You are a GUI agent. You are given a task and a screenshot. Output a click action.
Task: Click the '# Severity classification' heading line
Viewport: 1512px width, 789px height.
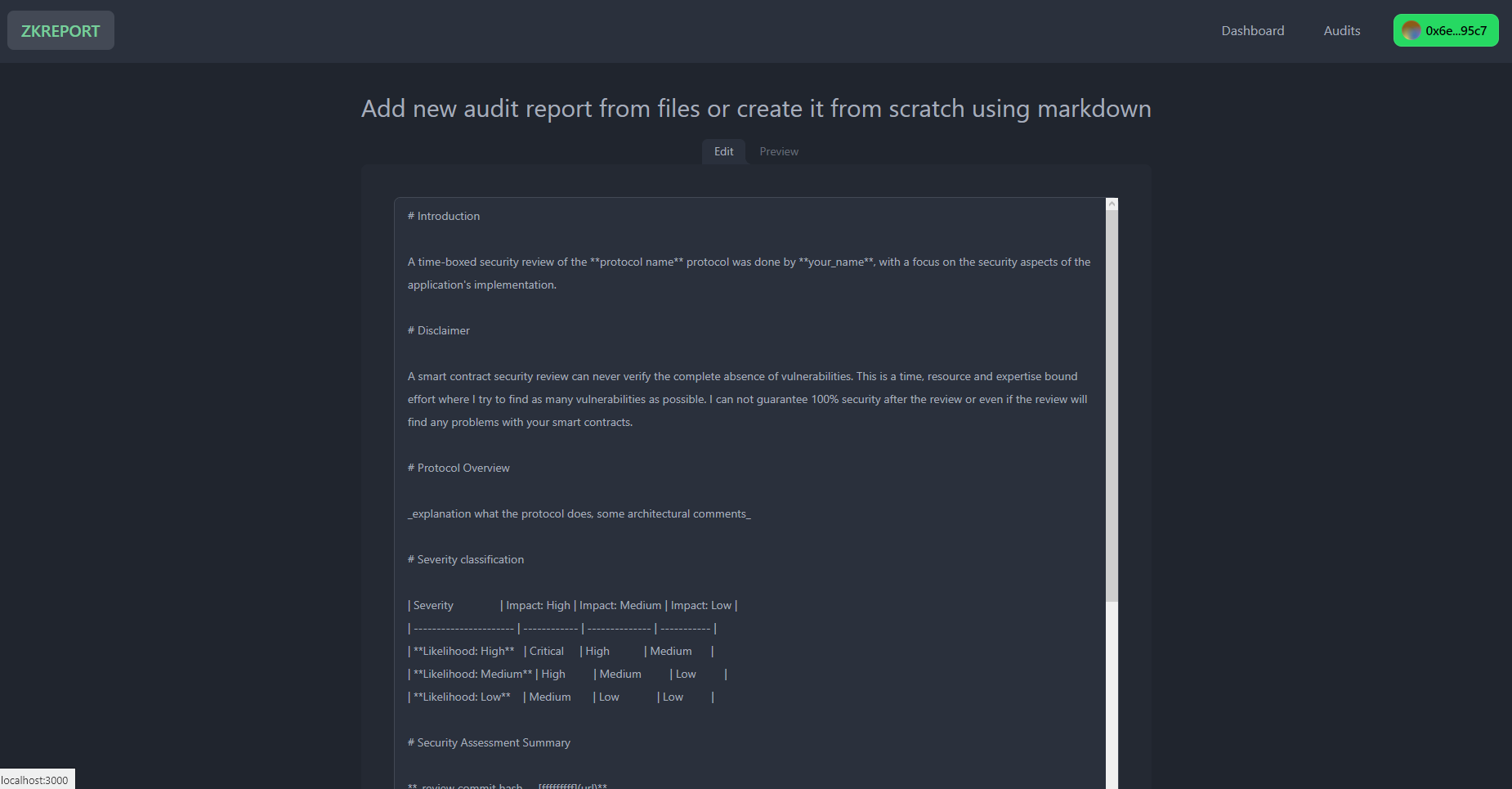tap(466, 559)
